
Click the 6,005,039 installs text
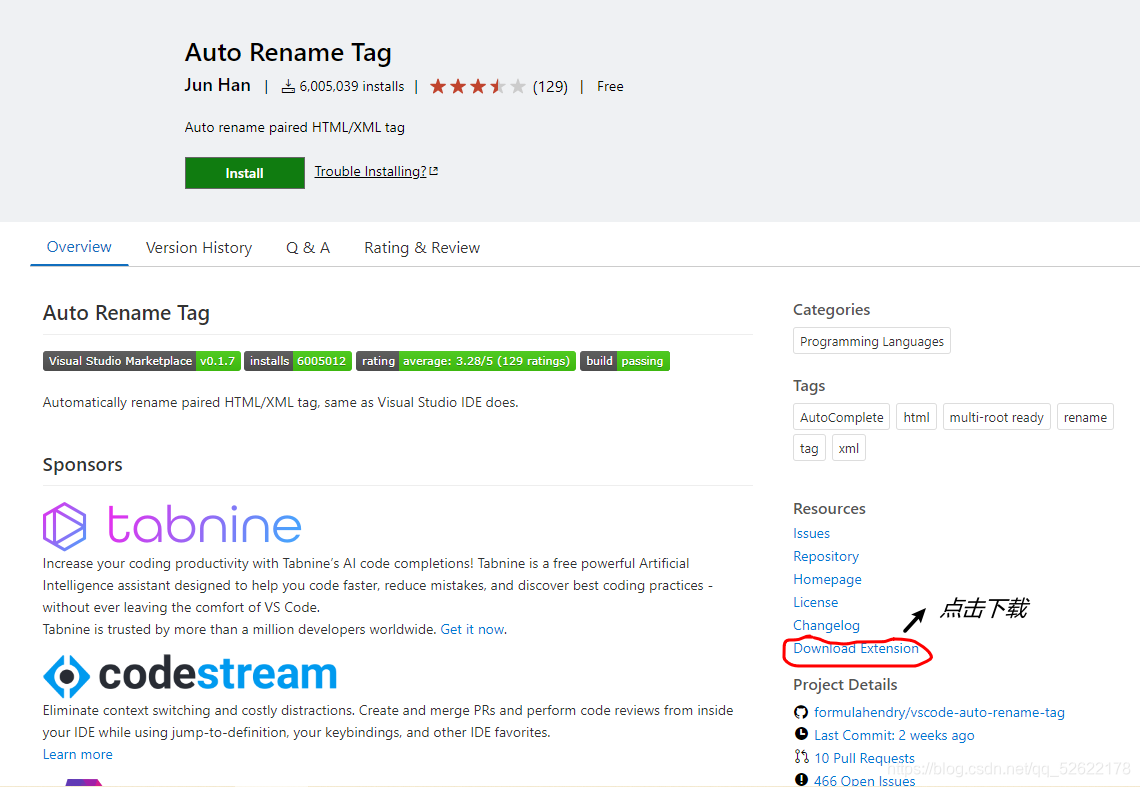coord(352,87)
